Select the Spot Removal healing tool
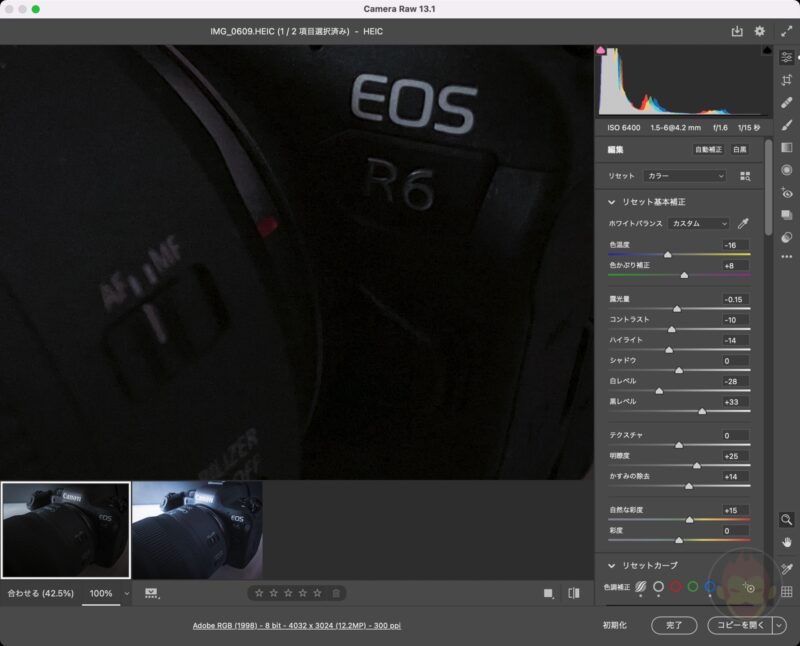This screenshot has height=646, width=800. 786,102
